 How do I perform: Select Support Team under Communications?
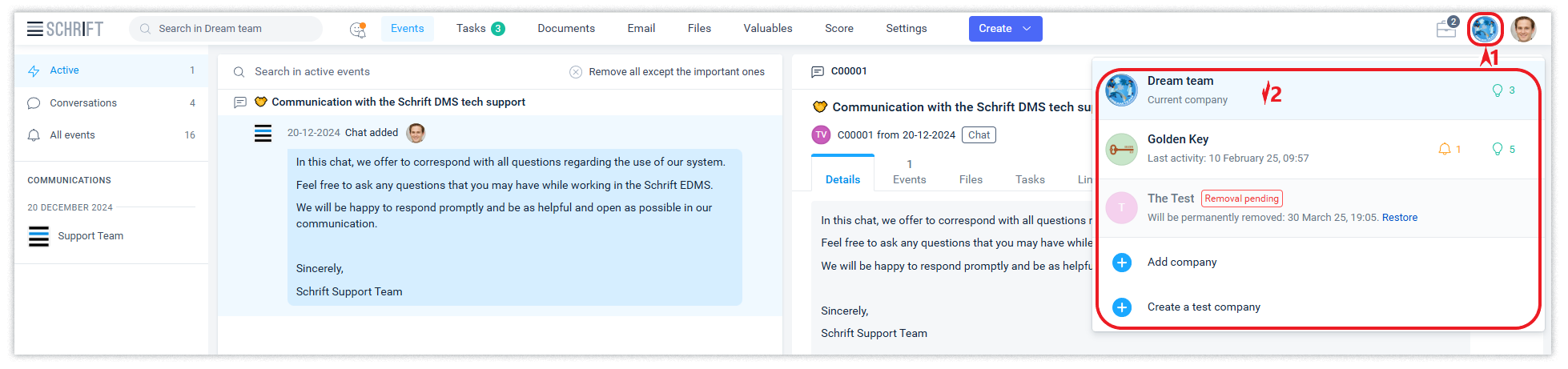coord(90,236)
